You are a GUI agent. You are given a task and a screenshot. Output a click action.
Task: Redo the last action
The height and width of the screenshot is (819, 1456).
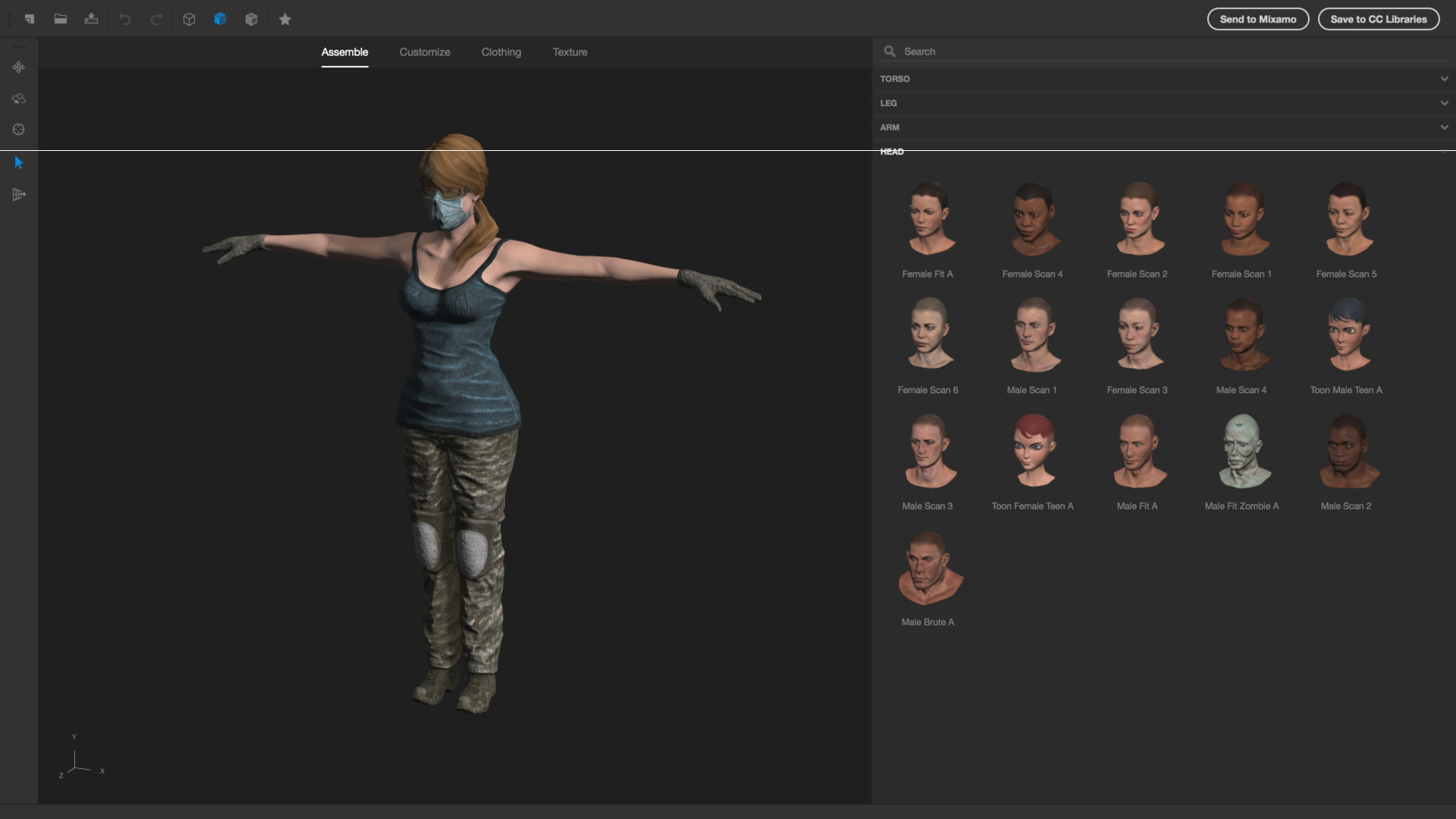[x=156, y=19]
